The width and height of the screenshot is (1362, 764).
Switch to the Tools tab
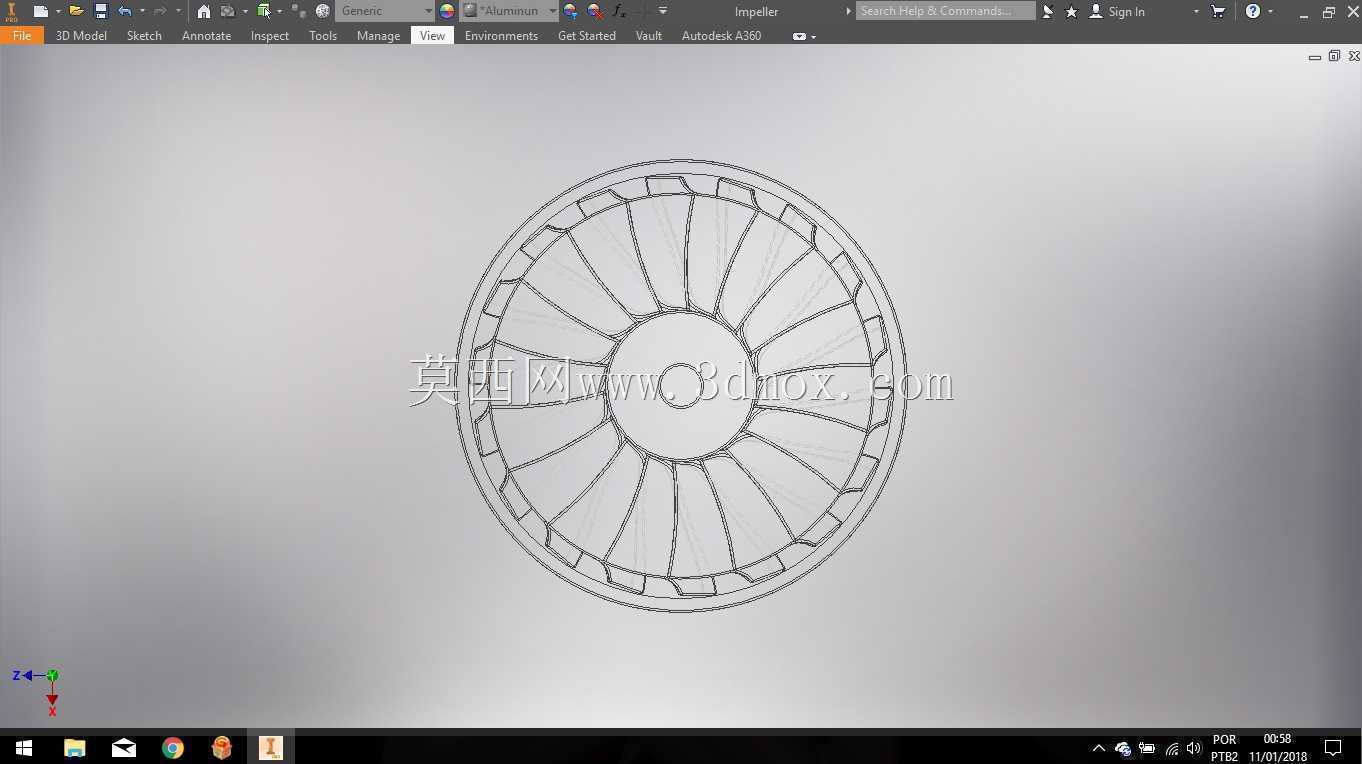[323, 36]
